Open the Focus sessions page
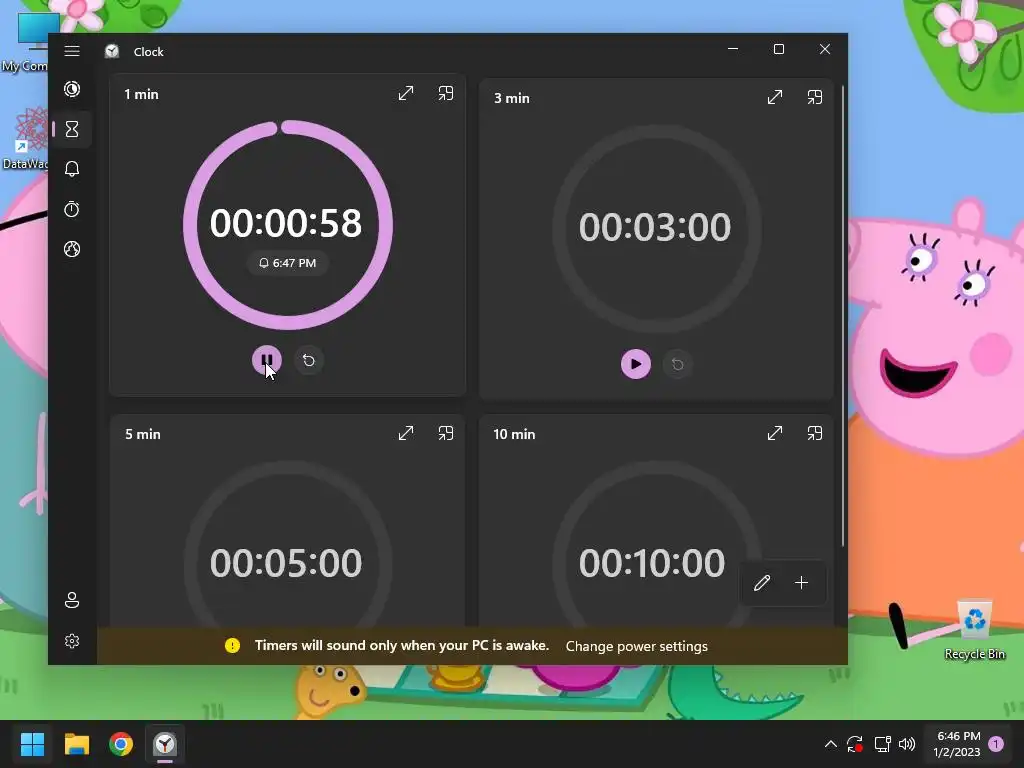 [72, 89]
